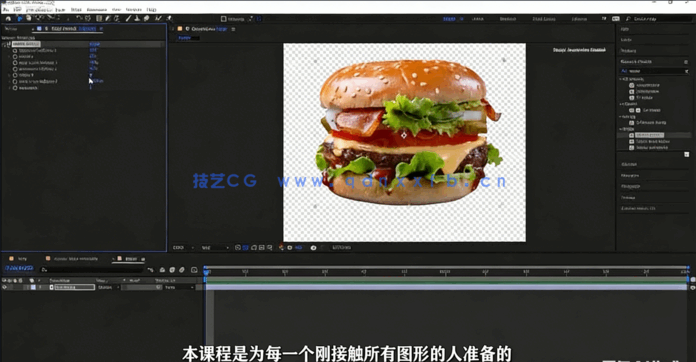The image size is (696, 362).
Task: Open the viewer magnification ratio dropdown
Action: tap(183, 248)
